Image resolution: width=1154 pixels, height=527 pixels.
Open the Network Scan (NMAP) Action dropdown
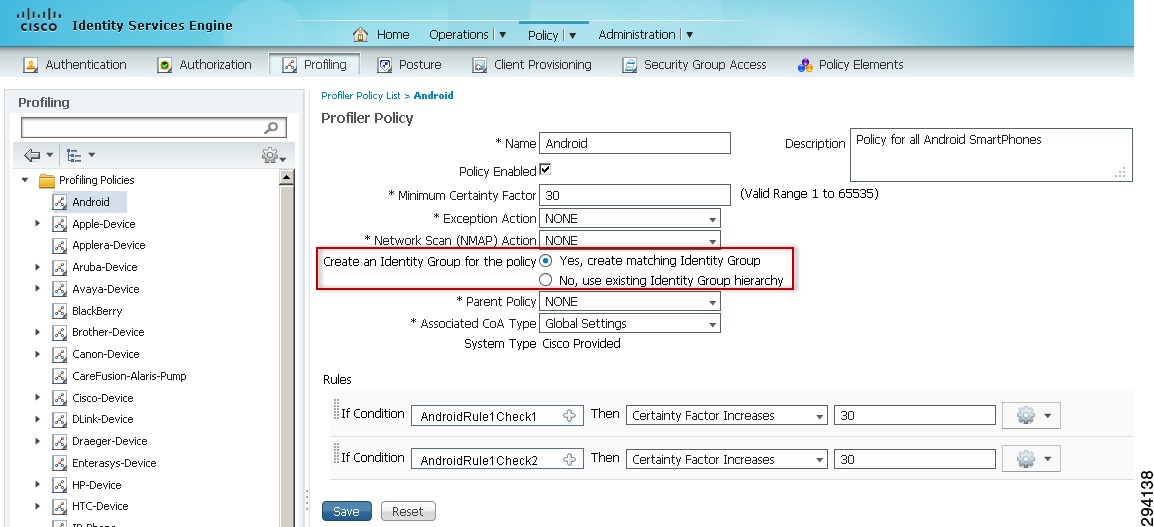tap(630, 241)
